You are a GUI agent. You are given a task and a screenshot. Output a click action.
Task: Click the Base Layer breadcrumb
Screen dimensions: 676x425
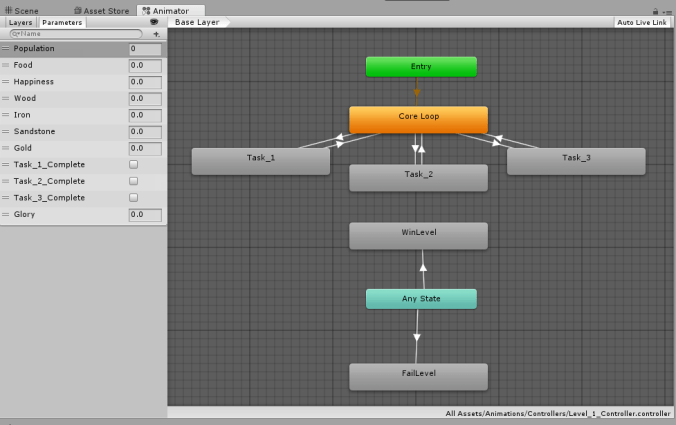198,22
